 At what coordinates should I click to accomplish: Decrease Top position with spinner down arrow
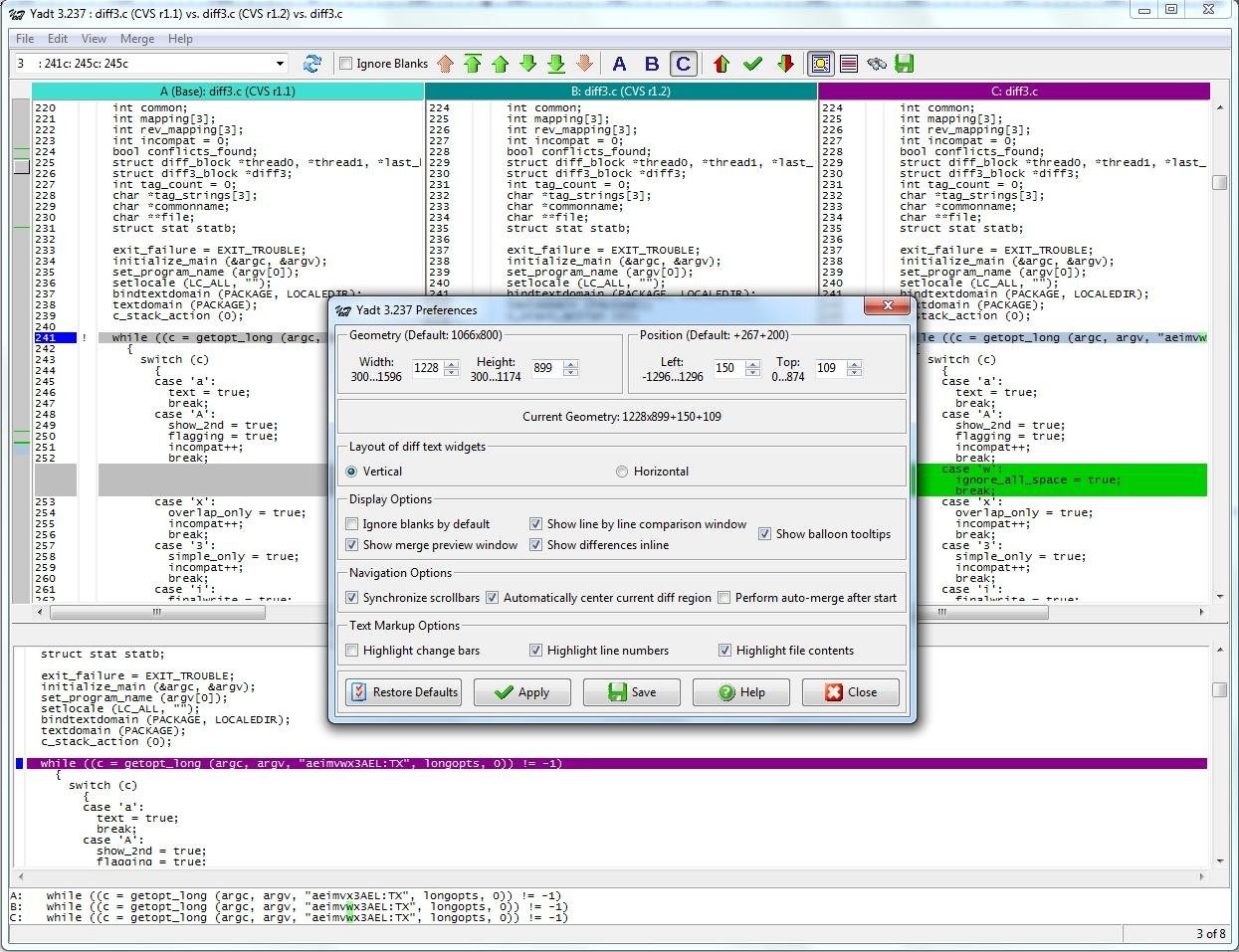click(853, 373)
